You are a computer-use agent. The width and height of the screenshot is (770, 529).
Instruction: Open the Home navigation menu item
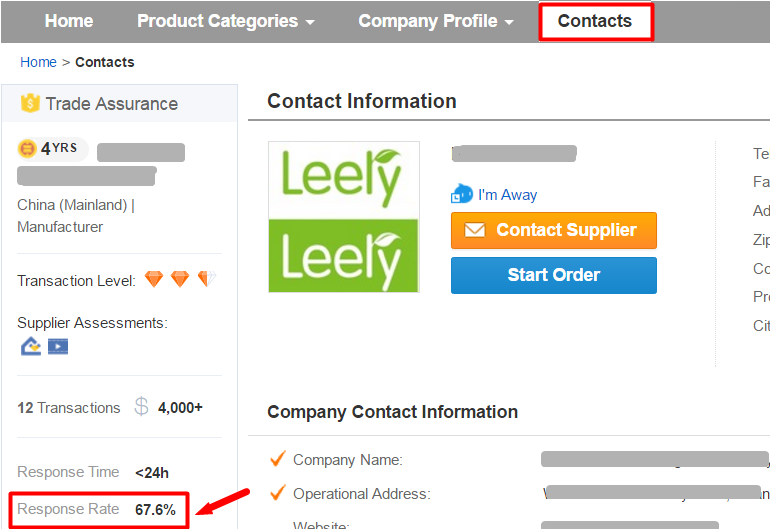[69, 21]
